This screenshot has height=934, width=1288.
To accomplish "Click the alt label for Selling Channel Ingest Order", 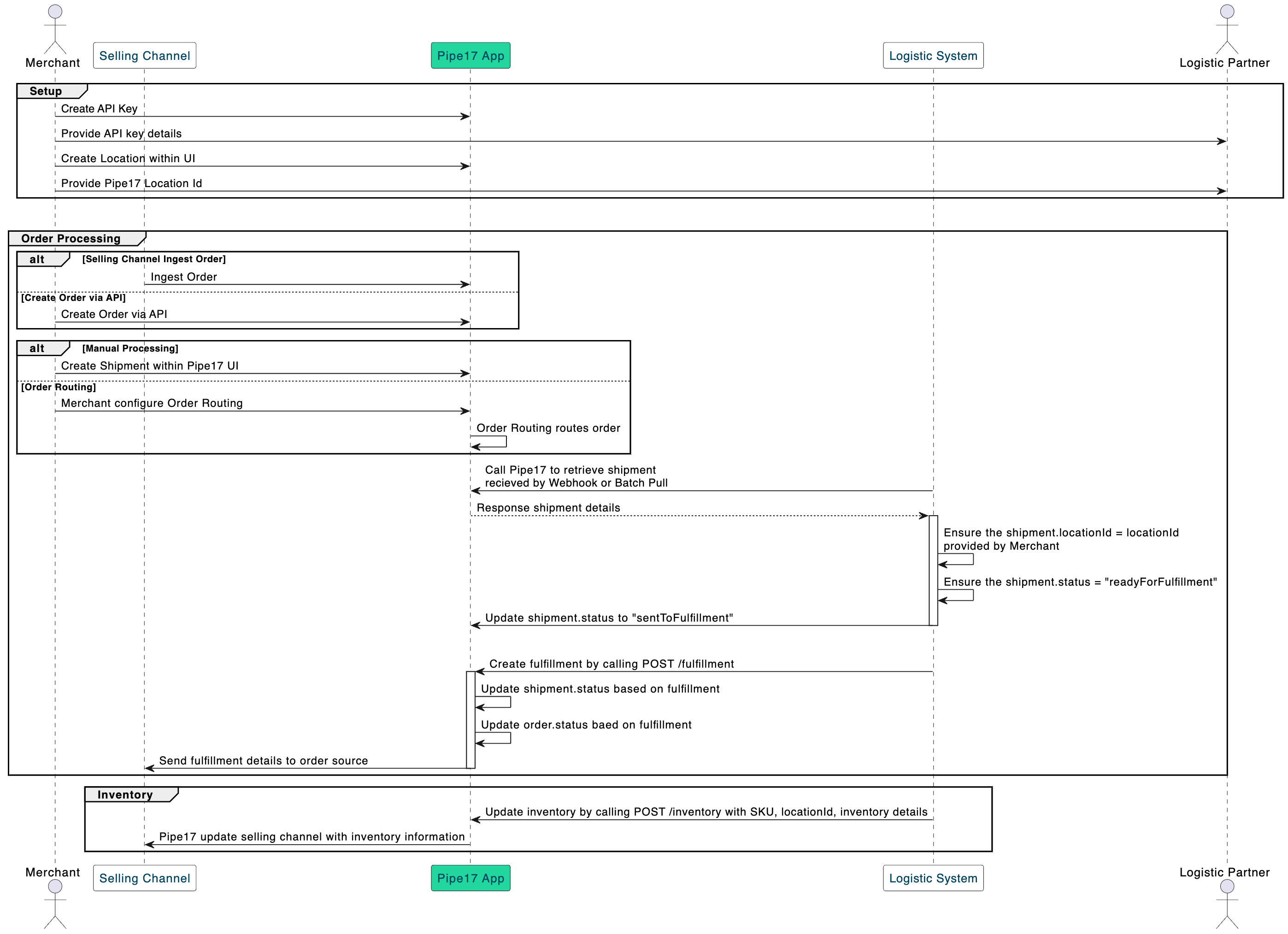I will click(37, 259).
